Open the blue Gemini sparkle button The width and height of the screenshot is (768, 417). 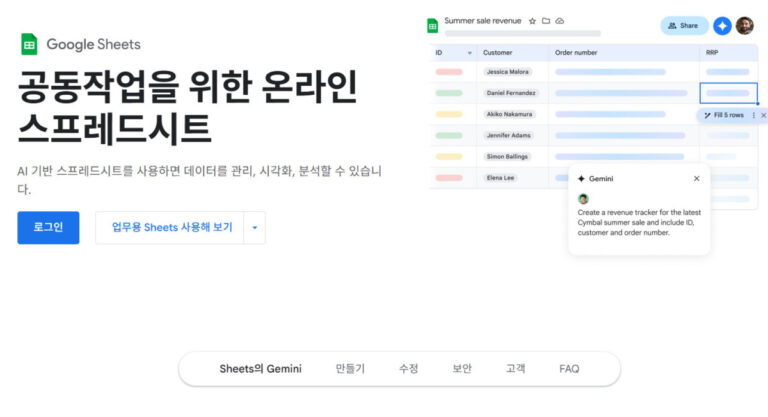coord(722,25)
